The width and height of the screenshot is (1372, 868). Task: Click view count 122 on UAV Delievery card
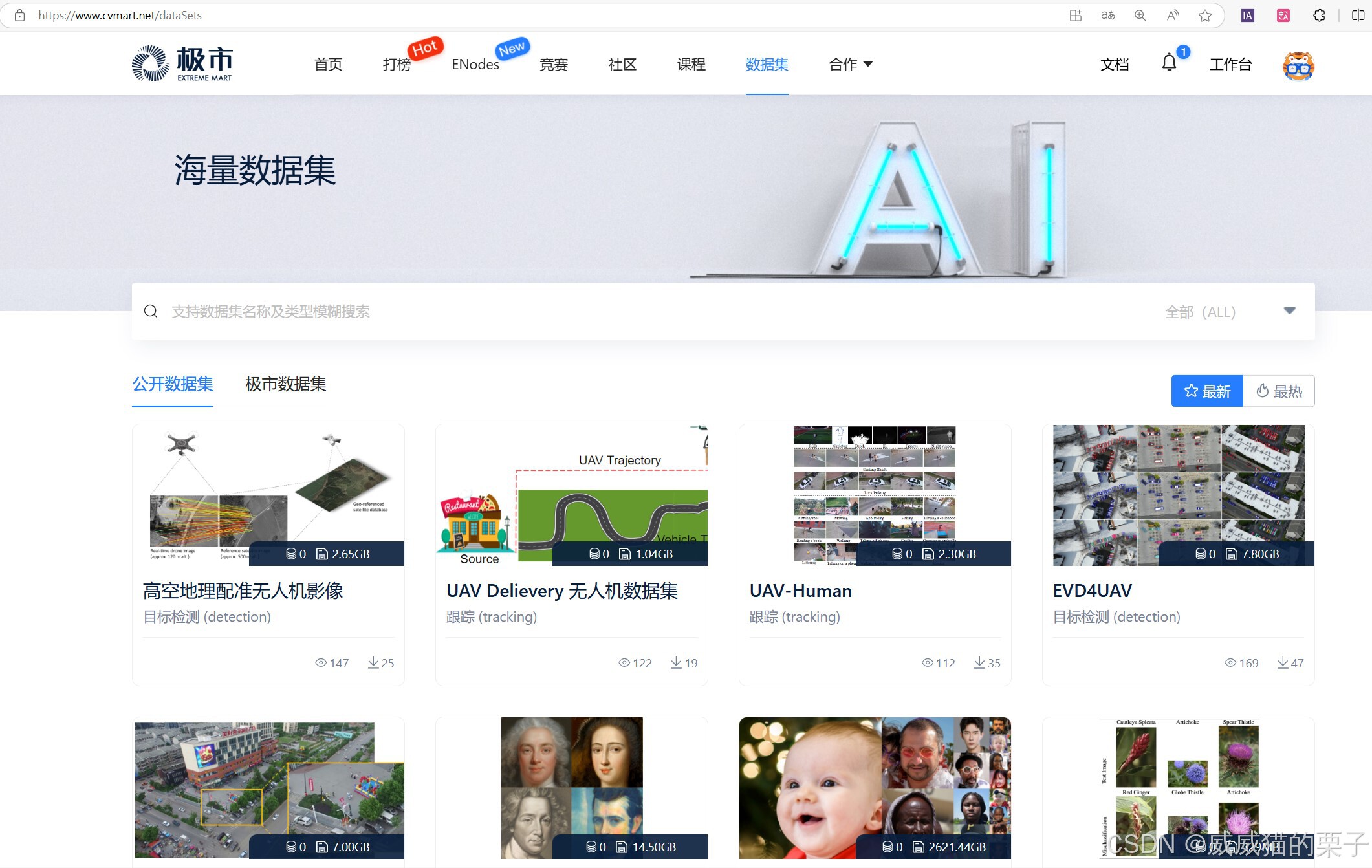[635, 663]
